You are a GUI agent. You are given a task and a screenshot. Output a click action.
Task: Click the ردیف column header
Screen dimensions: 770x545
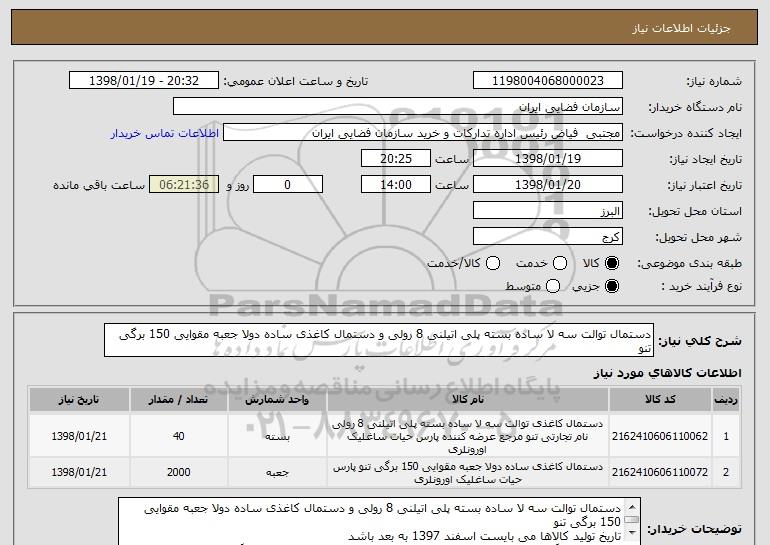click(x=726, y=400)
